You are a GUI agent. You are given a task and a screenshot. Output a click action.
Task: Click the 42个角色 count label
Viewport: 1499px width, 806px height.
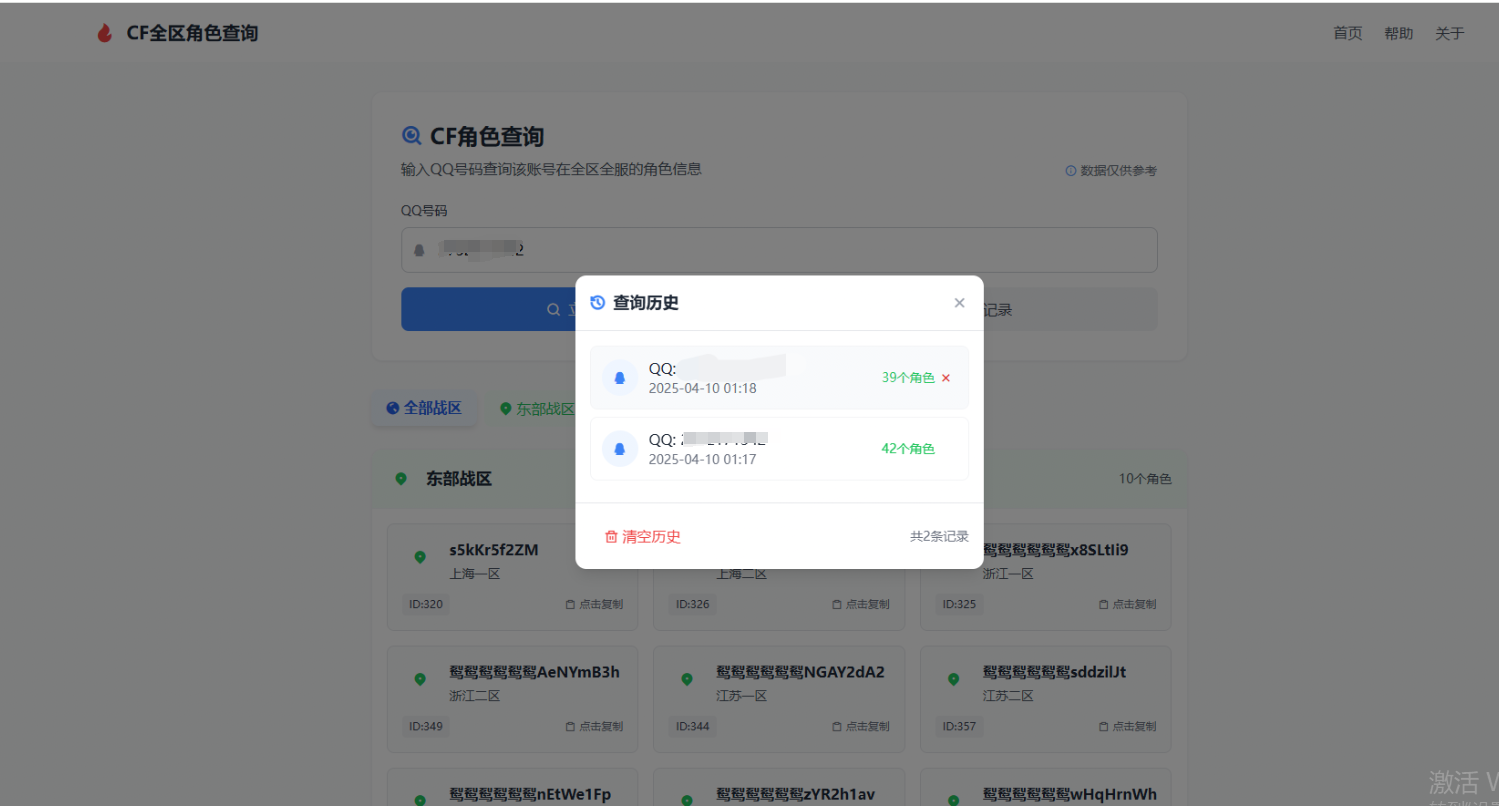tap(908, 449)
